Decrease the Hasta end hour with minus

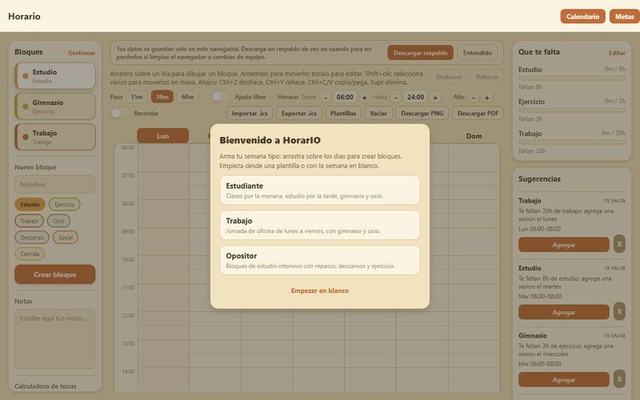(396, 97)
